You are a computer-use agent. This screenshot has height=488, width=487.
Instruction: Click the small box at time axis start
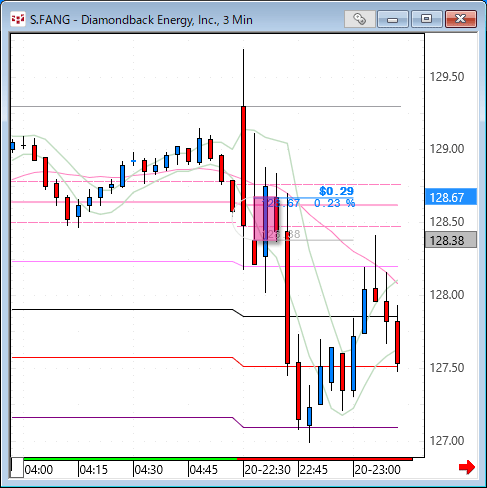17,467
